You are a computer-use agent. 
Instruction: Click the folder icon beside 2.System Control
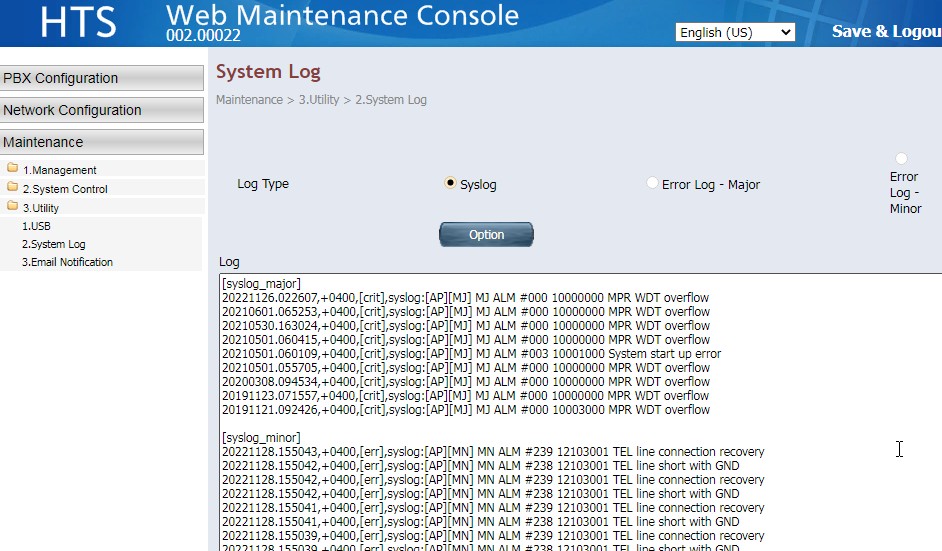[x=13, y=187]
